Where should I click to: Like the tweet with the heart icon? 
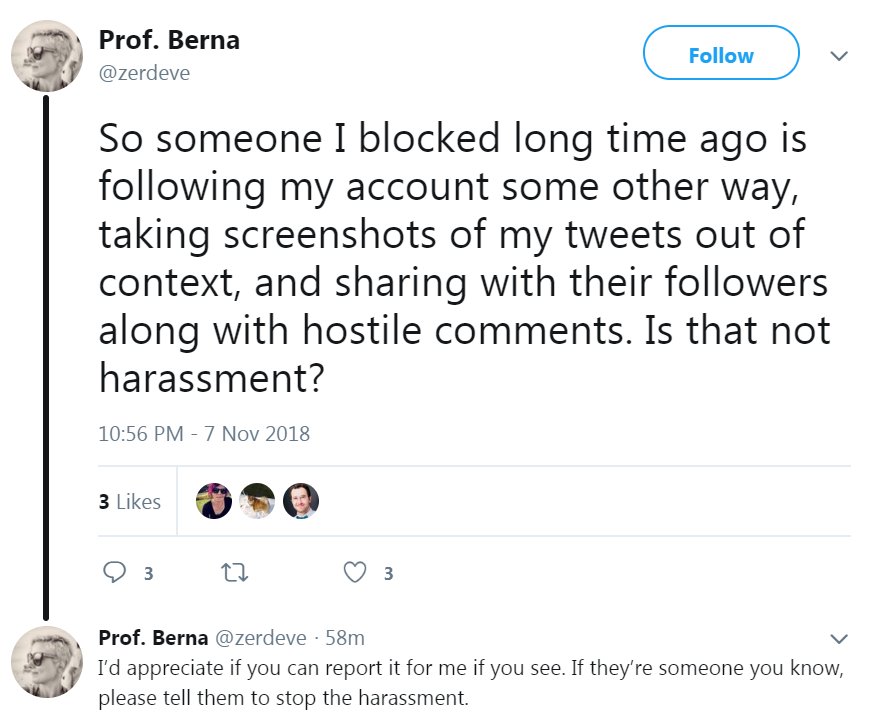pyautogui.click(x=355, y=572)
